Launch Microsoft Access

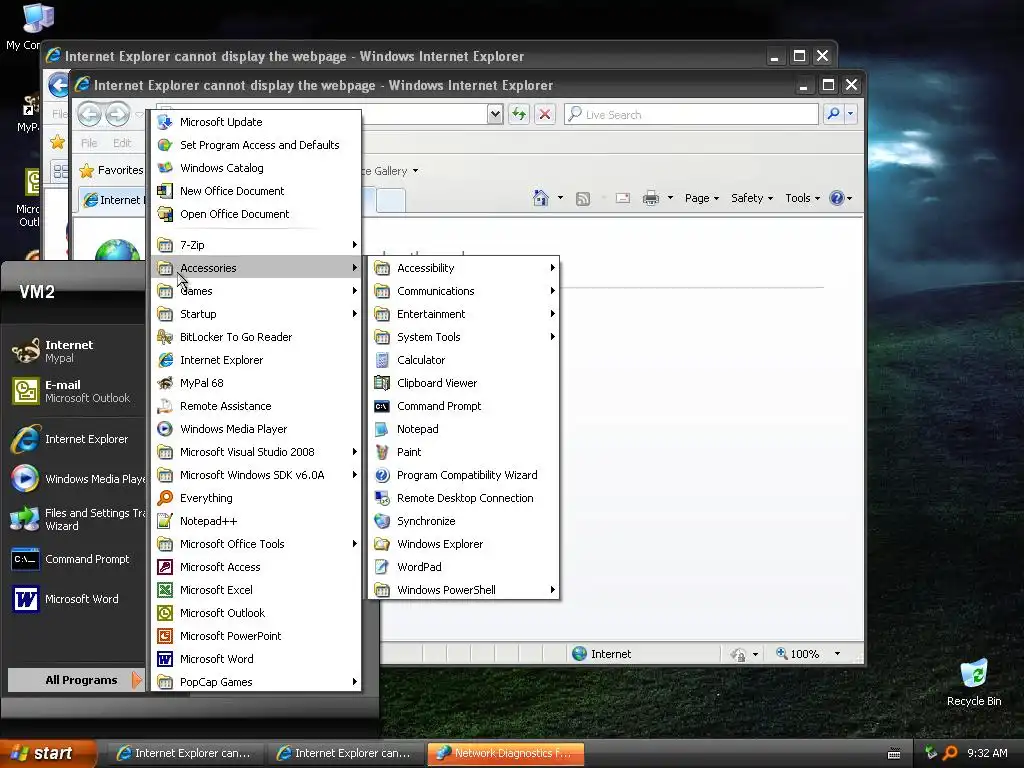256,567
